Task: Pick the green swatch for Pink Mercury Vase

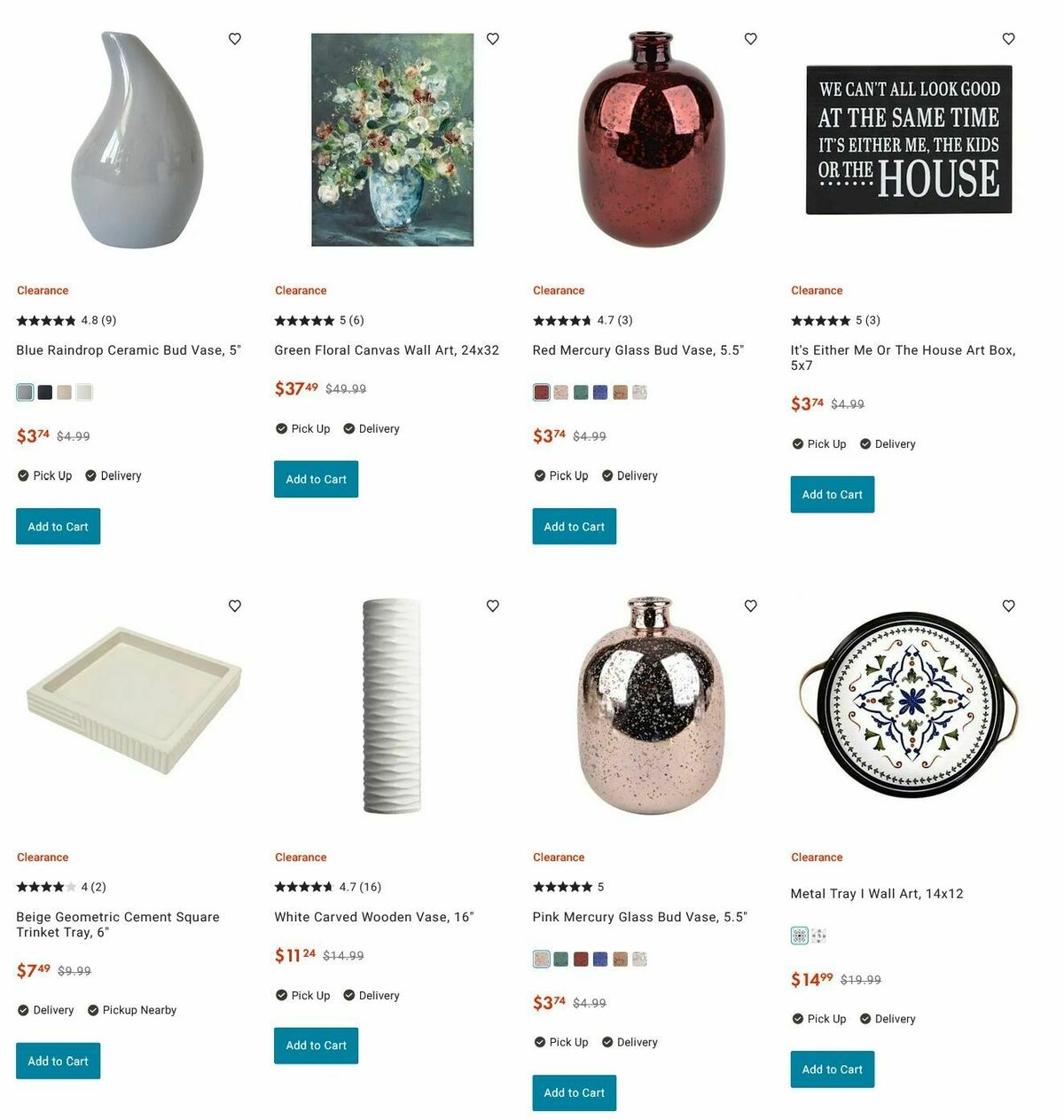Action: (561, 959)
